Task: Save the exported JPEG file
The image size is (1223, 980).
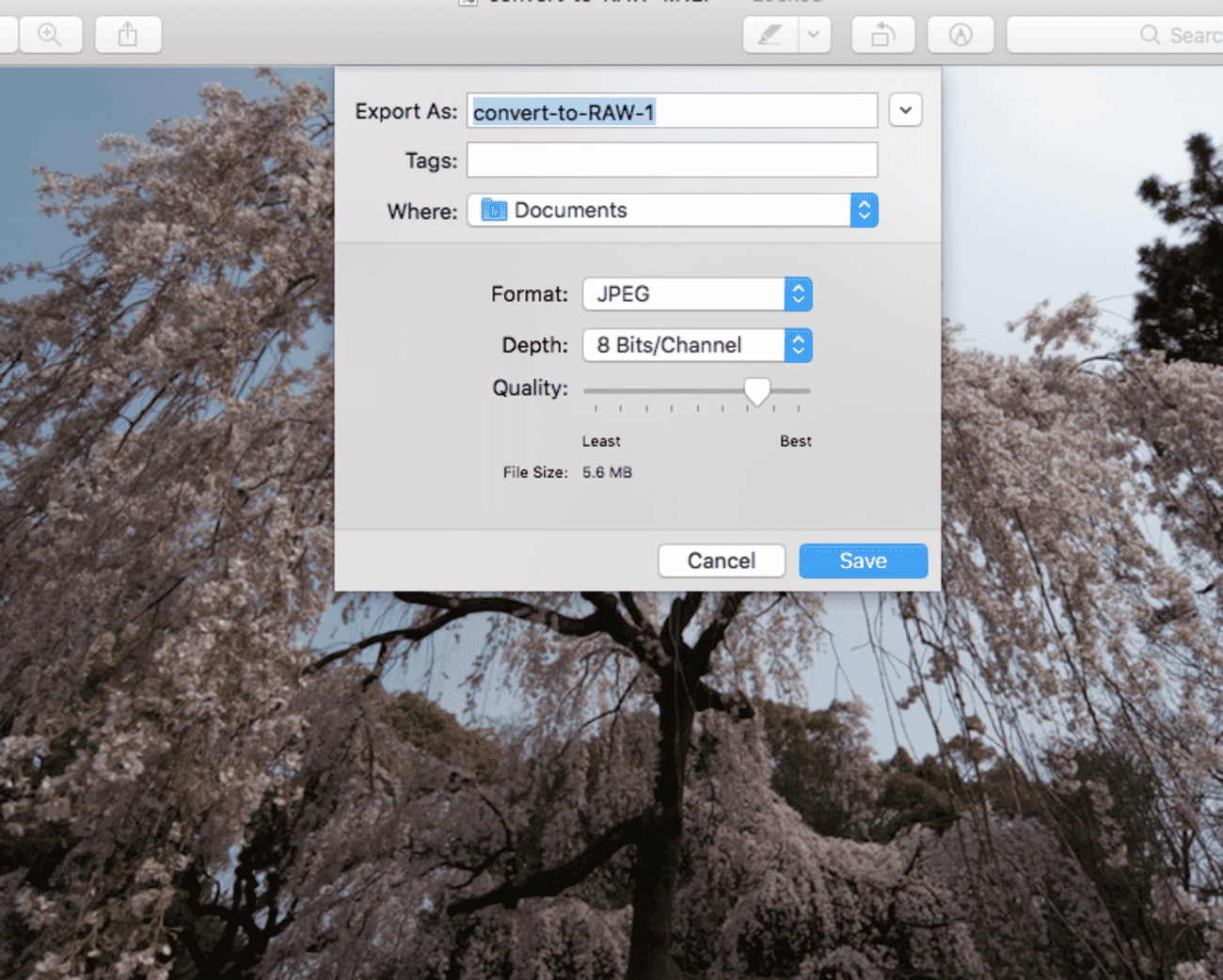Action: click(x=863, y=561)
